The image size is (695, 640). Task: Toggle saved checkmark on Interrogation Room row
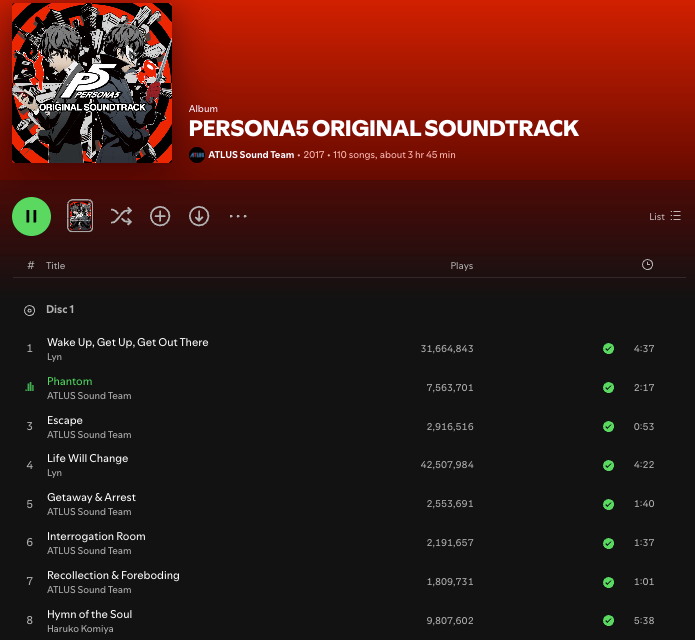click(x=609, y=543)
